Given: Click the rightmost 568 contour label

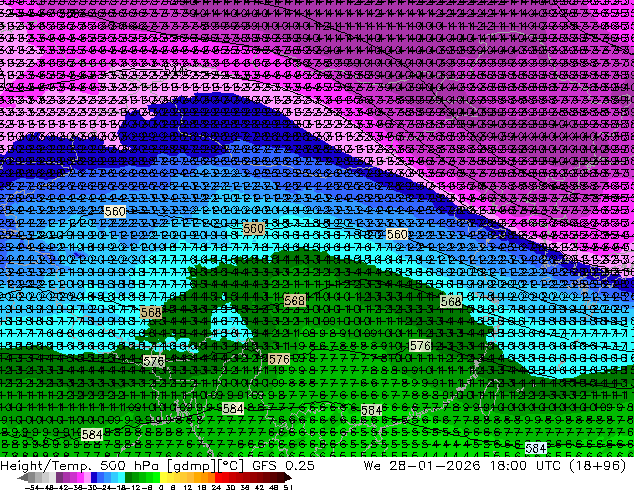Looking at the screenshot, I should tap(451, 301).
